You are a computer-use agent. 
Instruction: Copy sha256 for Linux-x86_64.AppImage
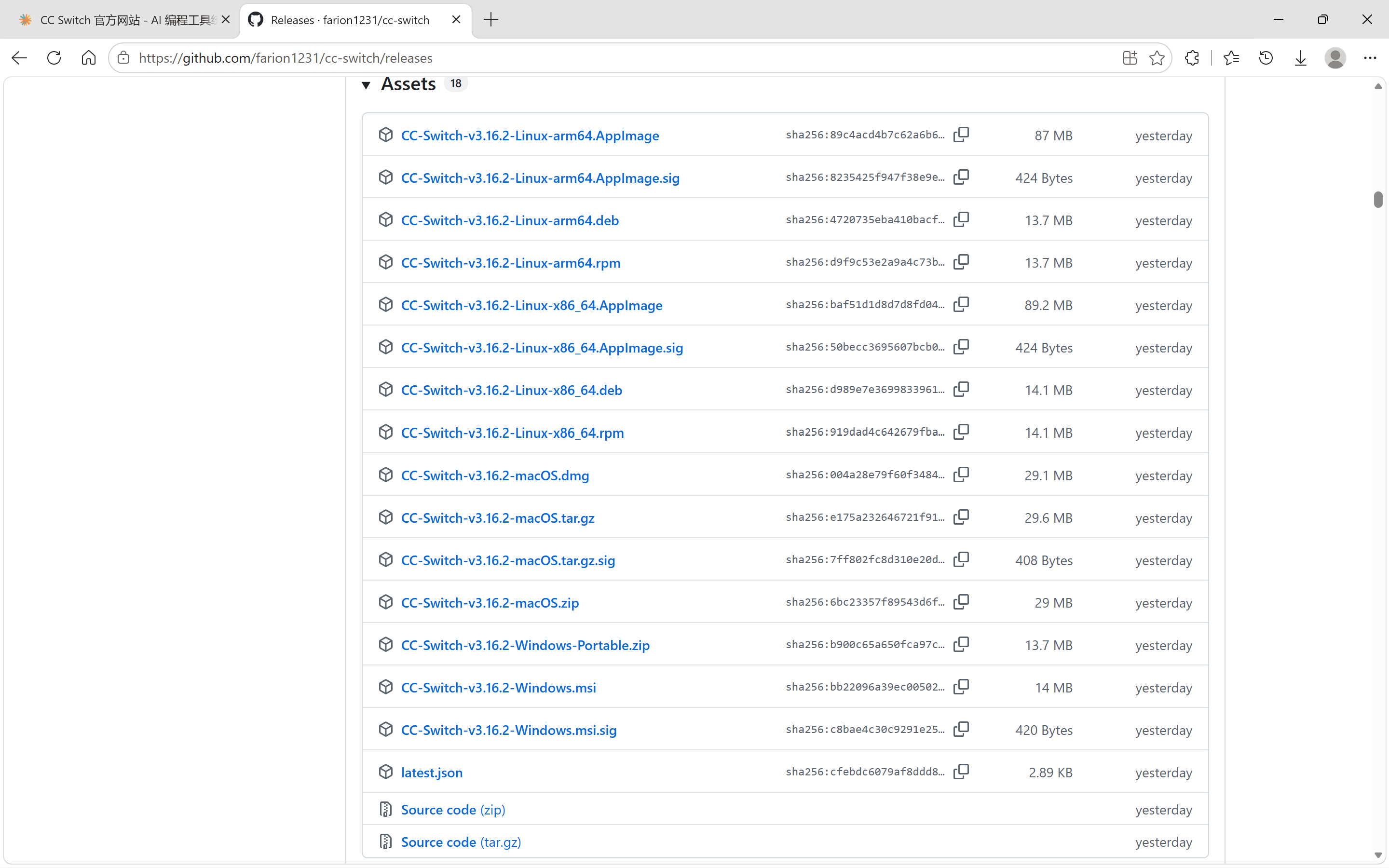[x=961, y=305]
